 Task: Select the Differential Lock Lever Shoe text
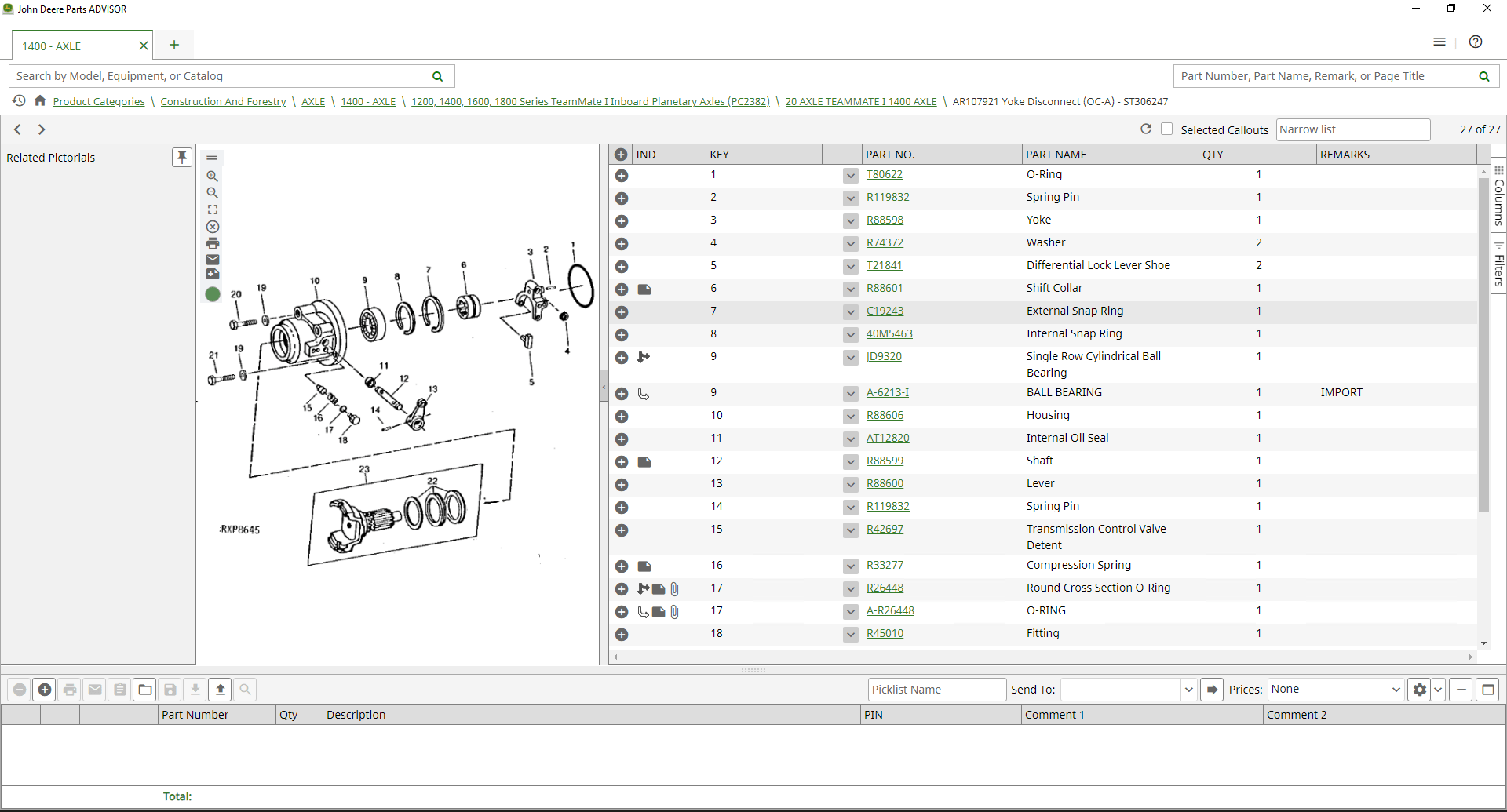(x=1098, y=266)
